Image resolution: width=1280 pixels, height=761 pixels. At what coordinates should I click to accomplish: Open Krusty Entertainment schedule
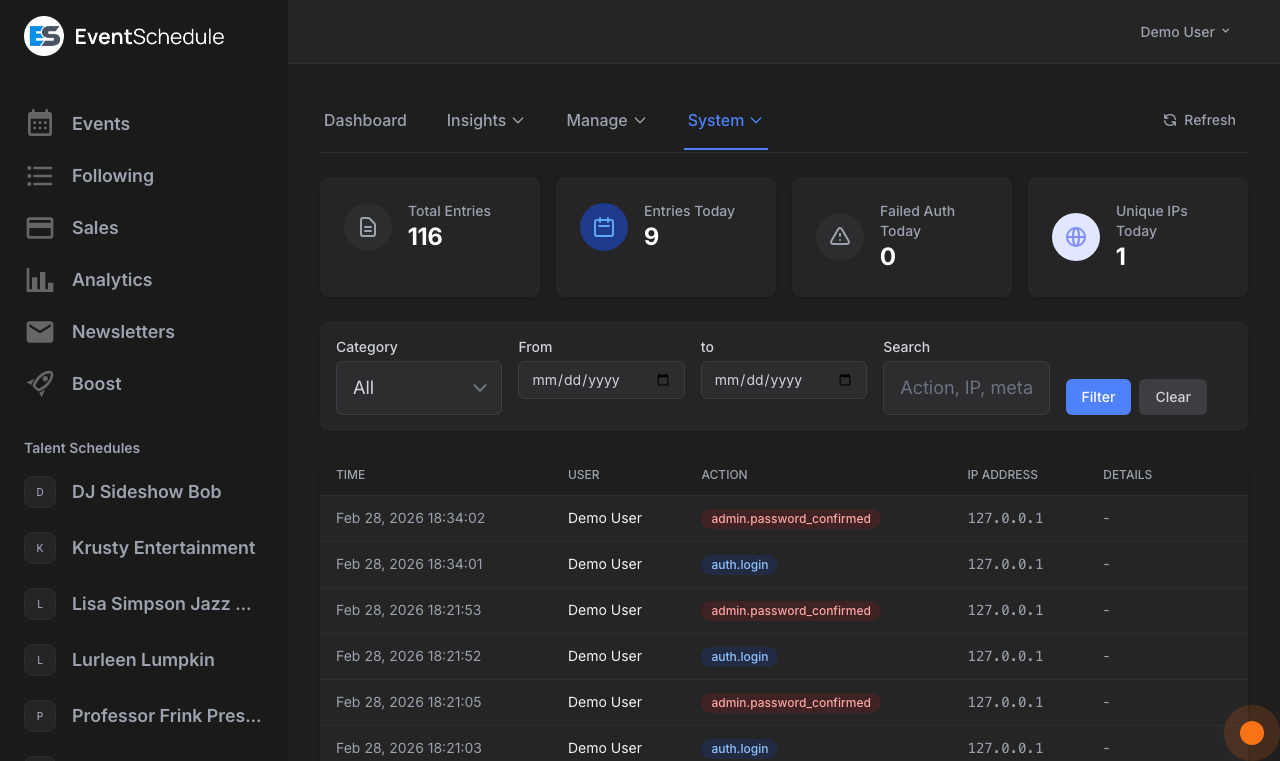pyautogui.click(x=164, y=548)
